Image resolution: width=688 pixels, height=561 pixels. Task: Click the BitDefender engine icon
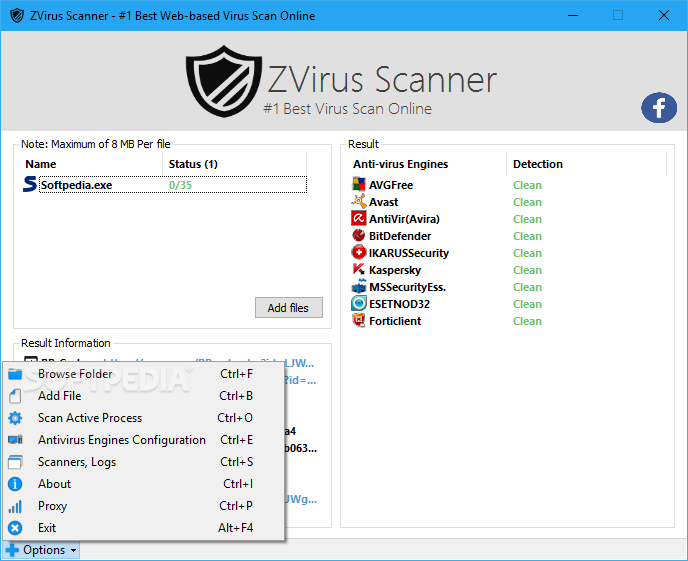pos(358,236)
